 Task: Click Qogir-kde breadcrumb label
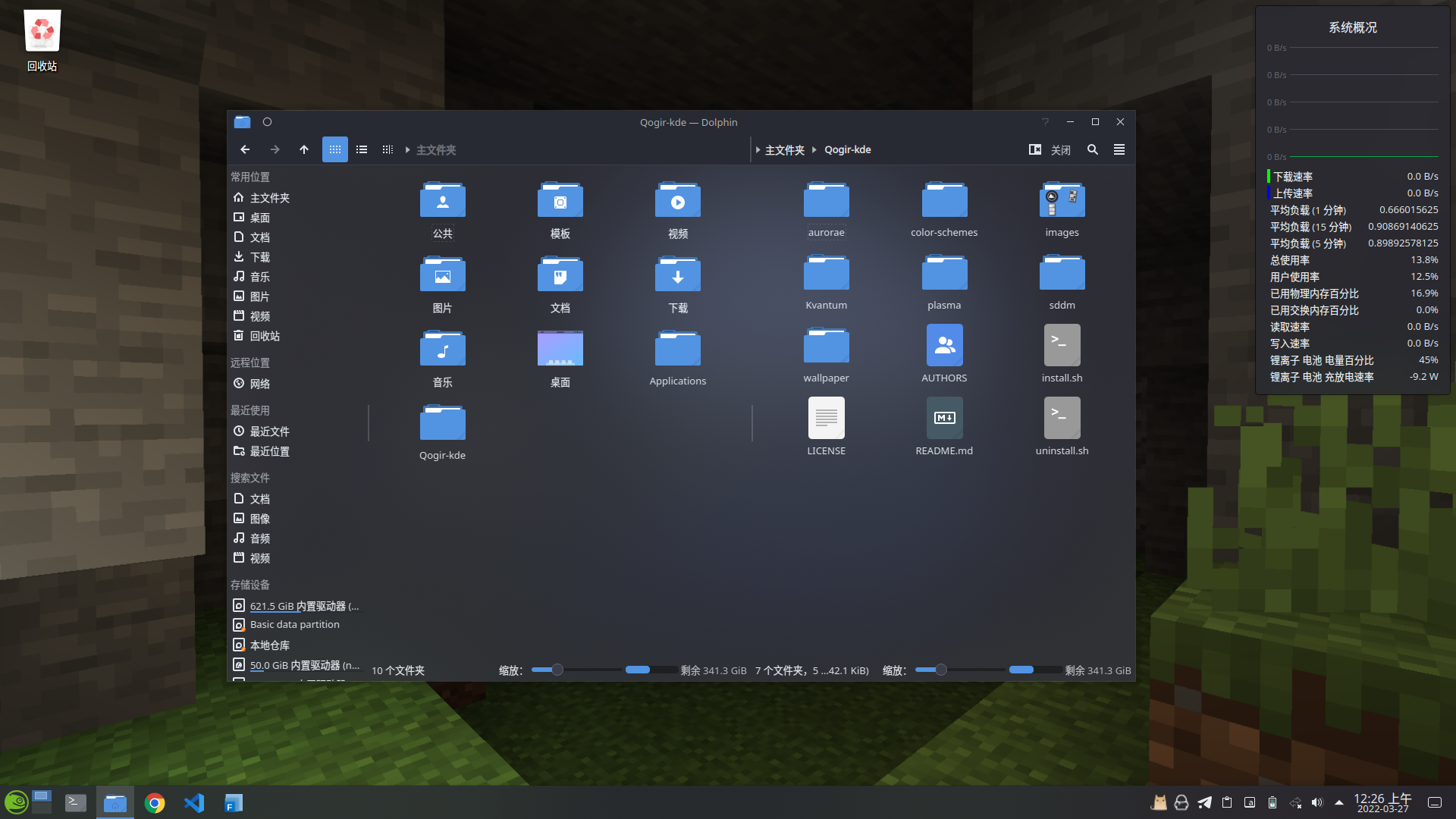[x=848, y=150]
